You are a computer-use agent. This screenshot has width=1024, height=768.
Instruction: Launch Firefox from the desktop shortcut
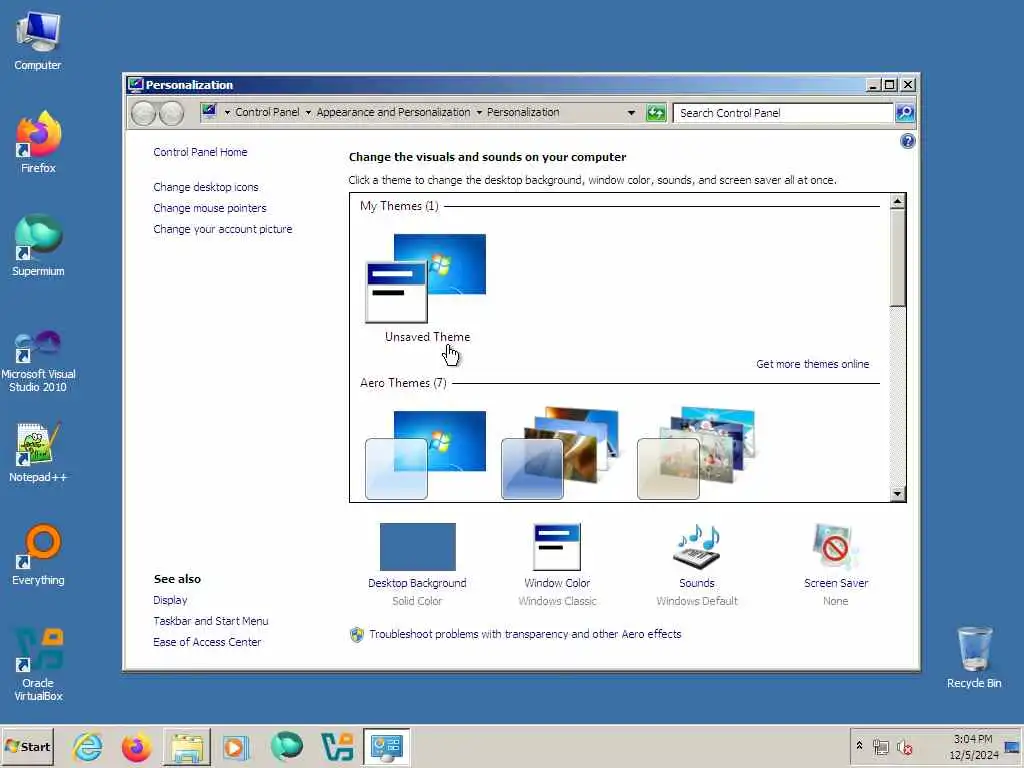coord(38,142)
